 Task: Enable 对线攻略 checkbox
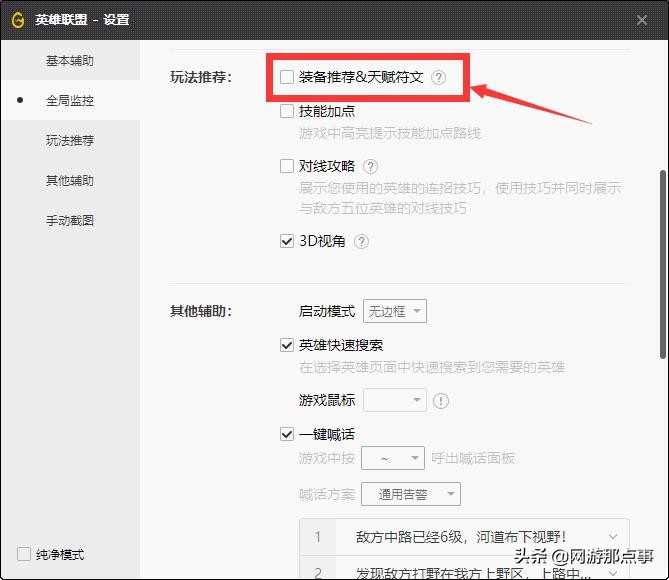pos(287,166)
